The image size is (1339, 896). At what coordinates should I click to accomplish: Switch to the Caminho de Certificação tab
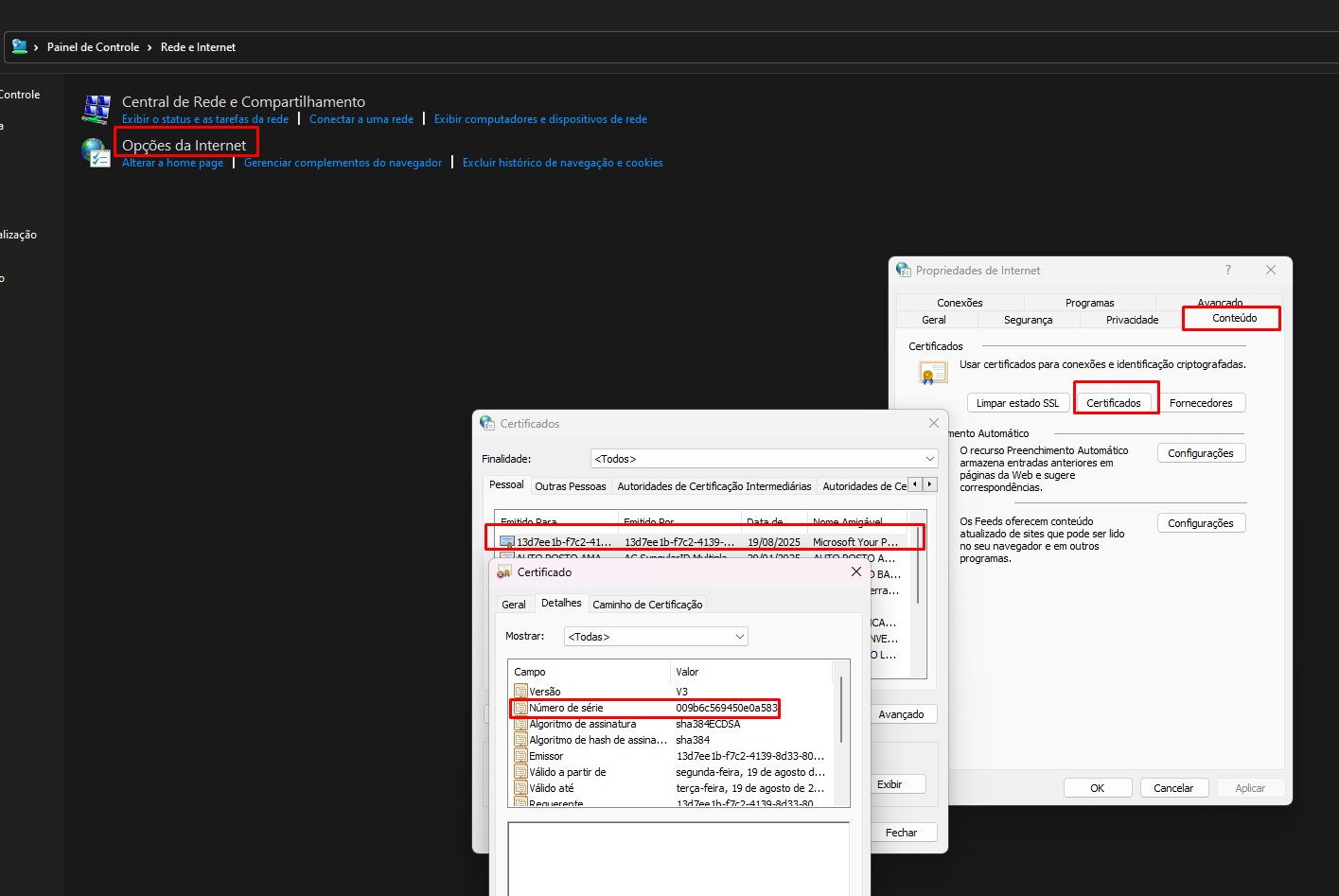click(647, 605)
